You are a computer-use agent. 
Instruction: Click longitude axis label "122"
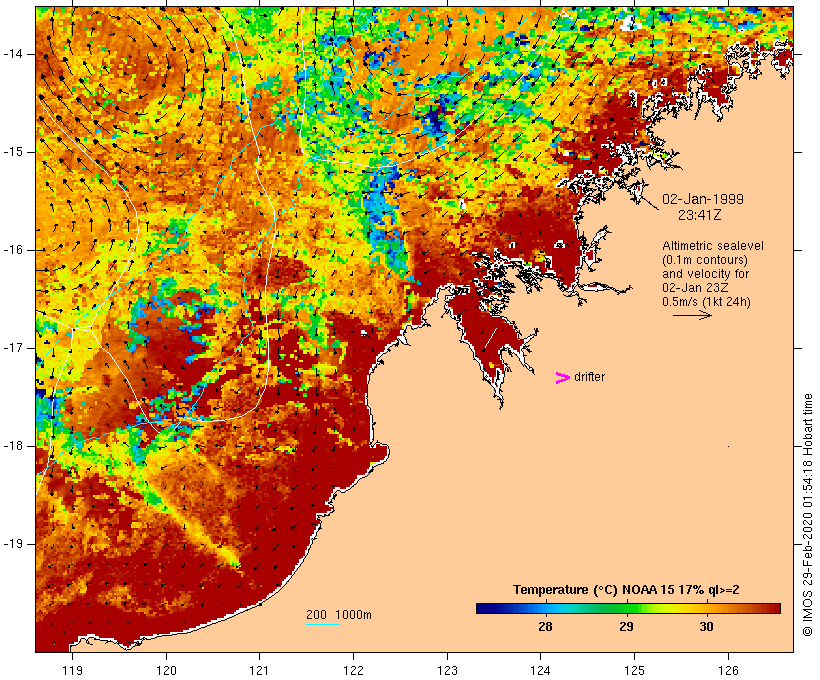tap(354, 670)
